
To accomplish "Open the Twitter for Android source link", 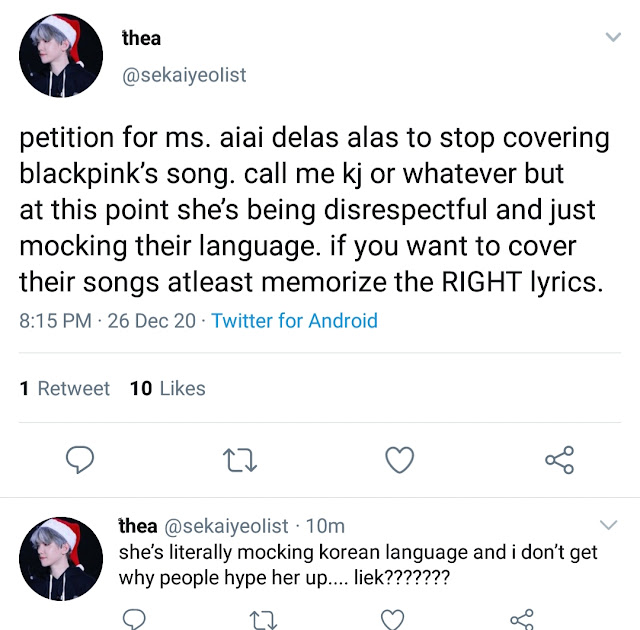I will [294, 321].
